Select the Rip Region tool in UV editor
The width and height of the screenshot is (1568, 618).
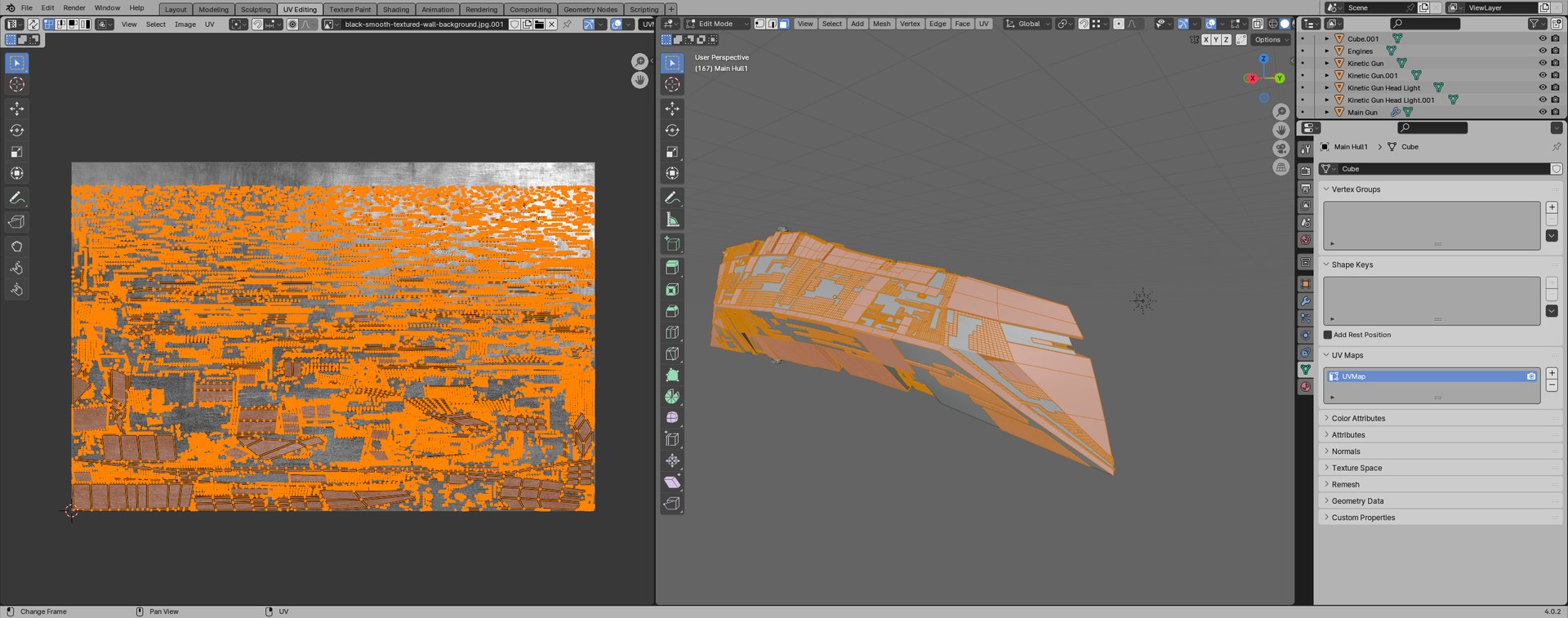17,222
